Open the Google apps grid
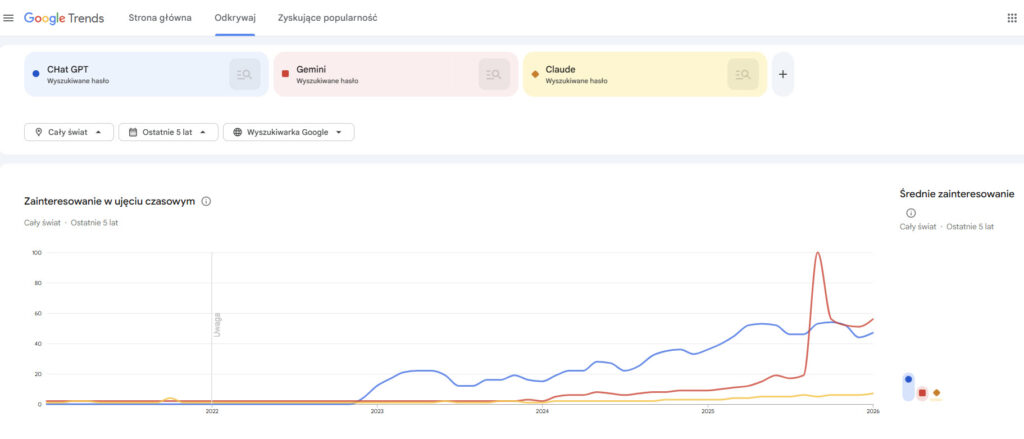Screen dimensions: 1024x439 (x=1011, y=18)
